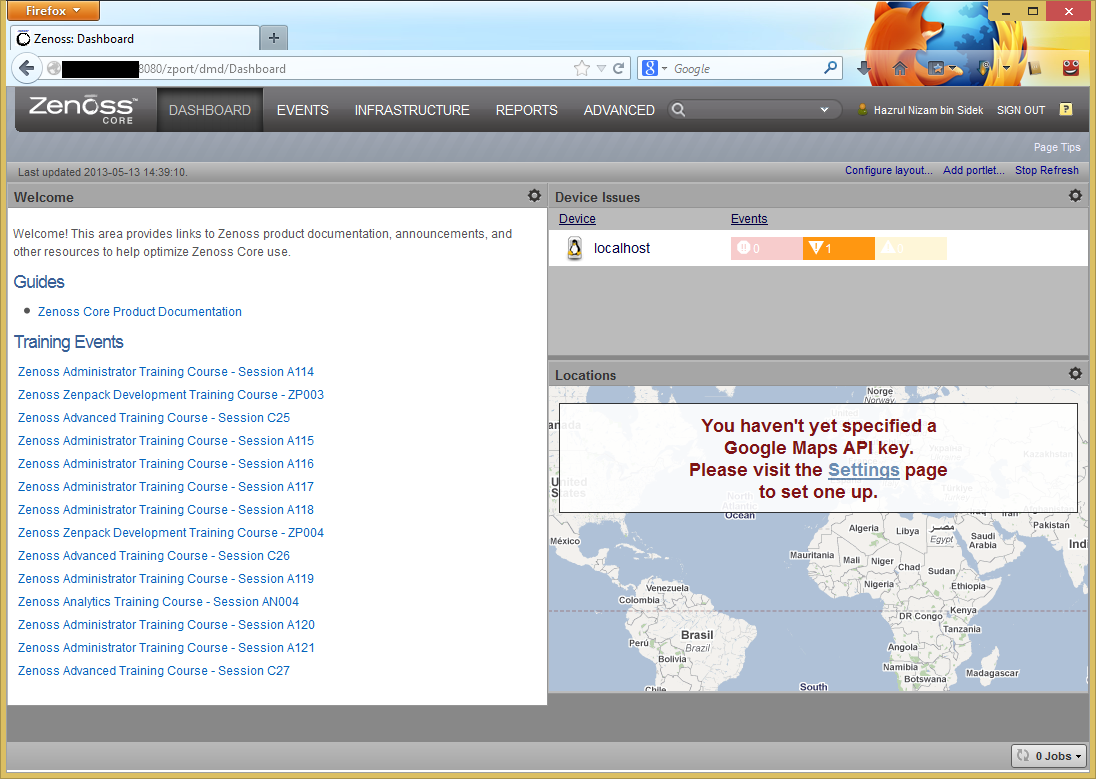The width and height of the screenshot is (1096, 779).
Task: Open the Settings link in the map notice
Action: pyautogui.click(x=863, y=470)
